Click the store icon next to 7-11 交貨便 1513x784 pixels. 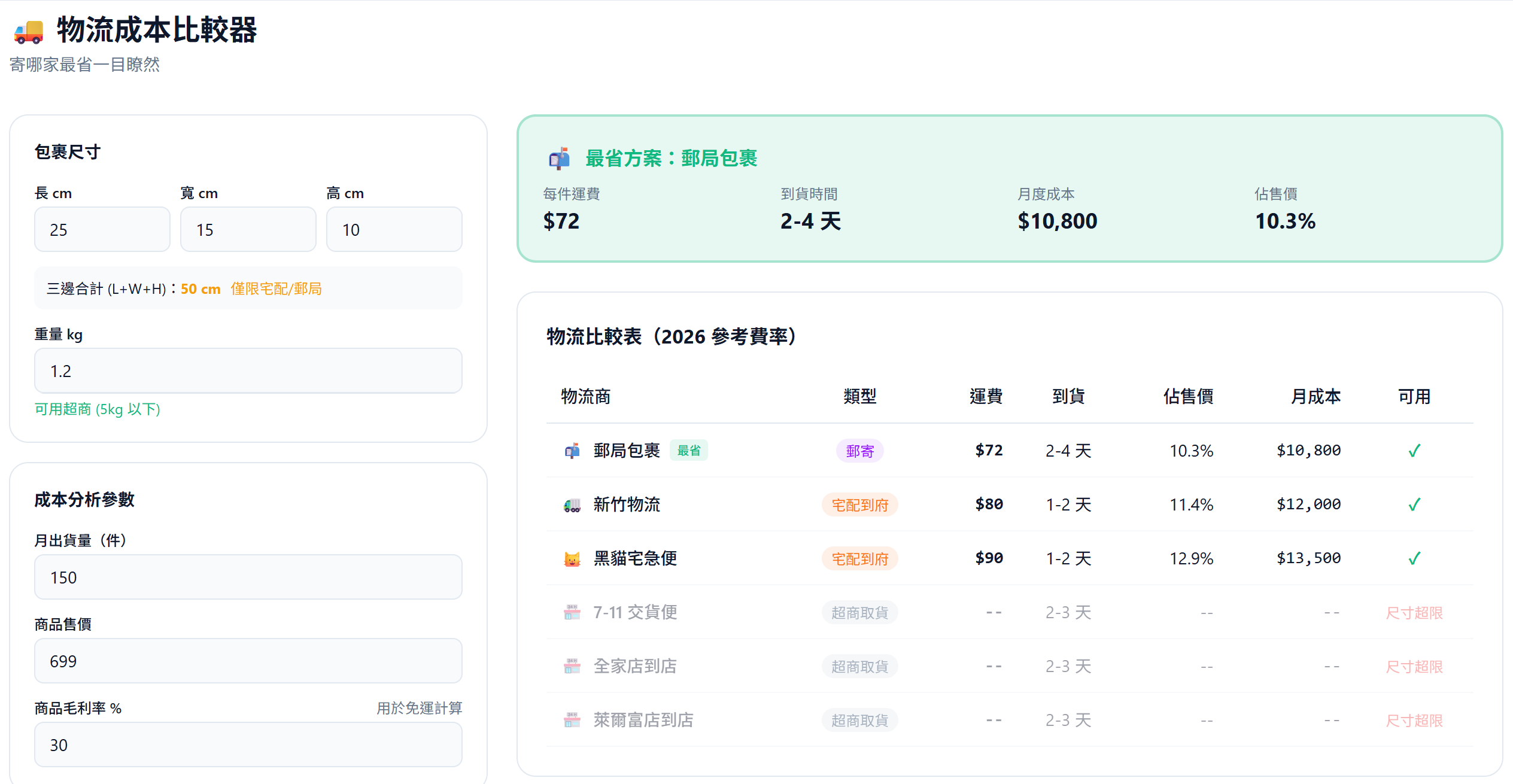tap(572, 612)
